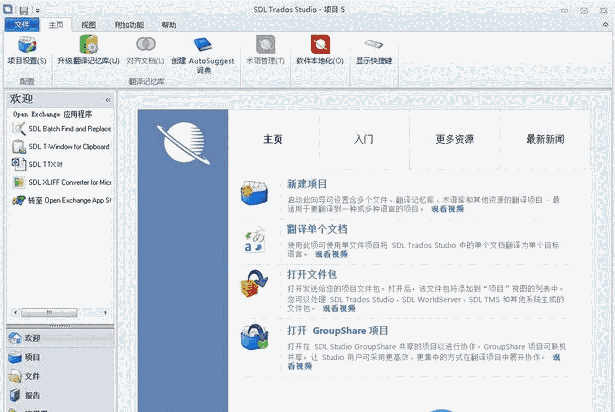Viewport: 615px width, 412px height.
Task: Click Upgrade Translation Memories (升级翻译记忆库) icon
Action: tap(89, 44)
